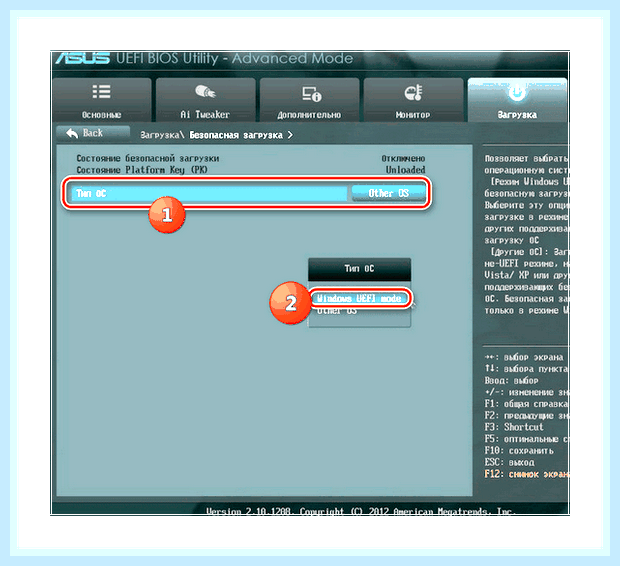Choose Other OS in the popup list
The image size is (620, 566).
pos(337,311)
